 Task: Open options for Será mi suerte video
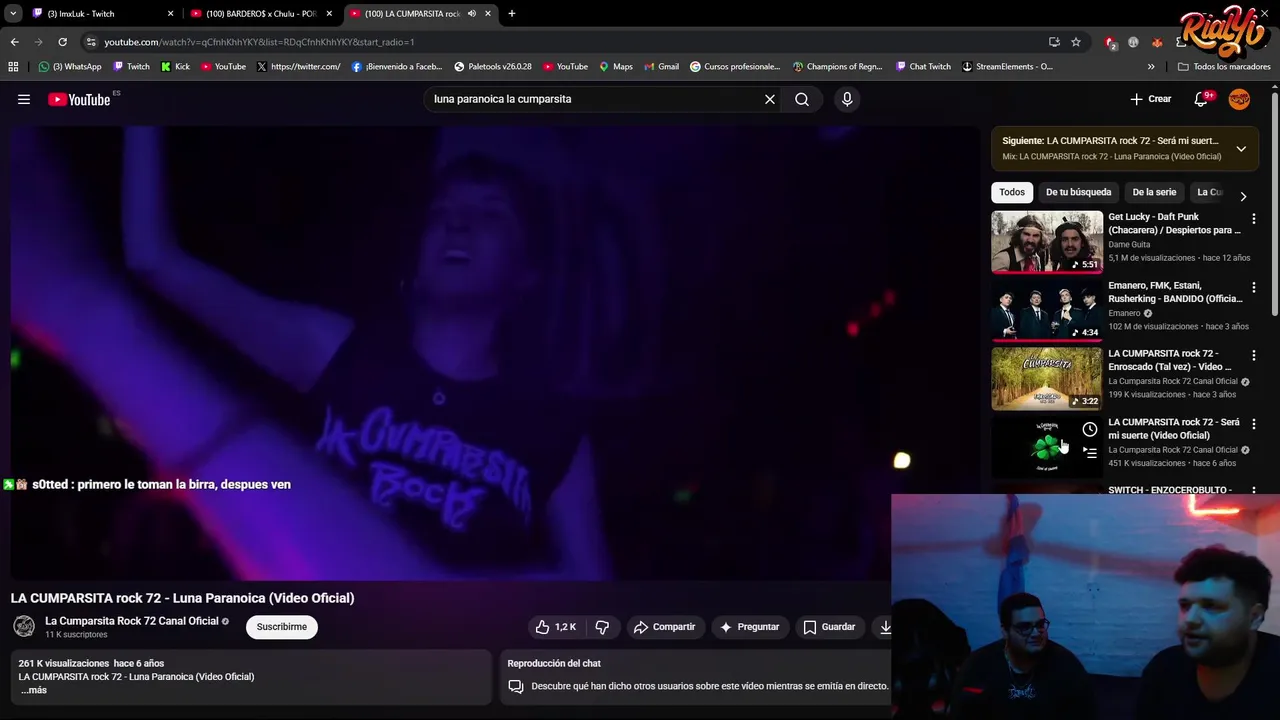click(1253, 424)
